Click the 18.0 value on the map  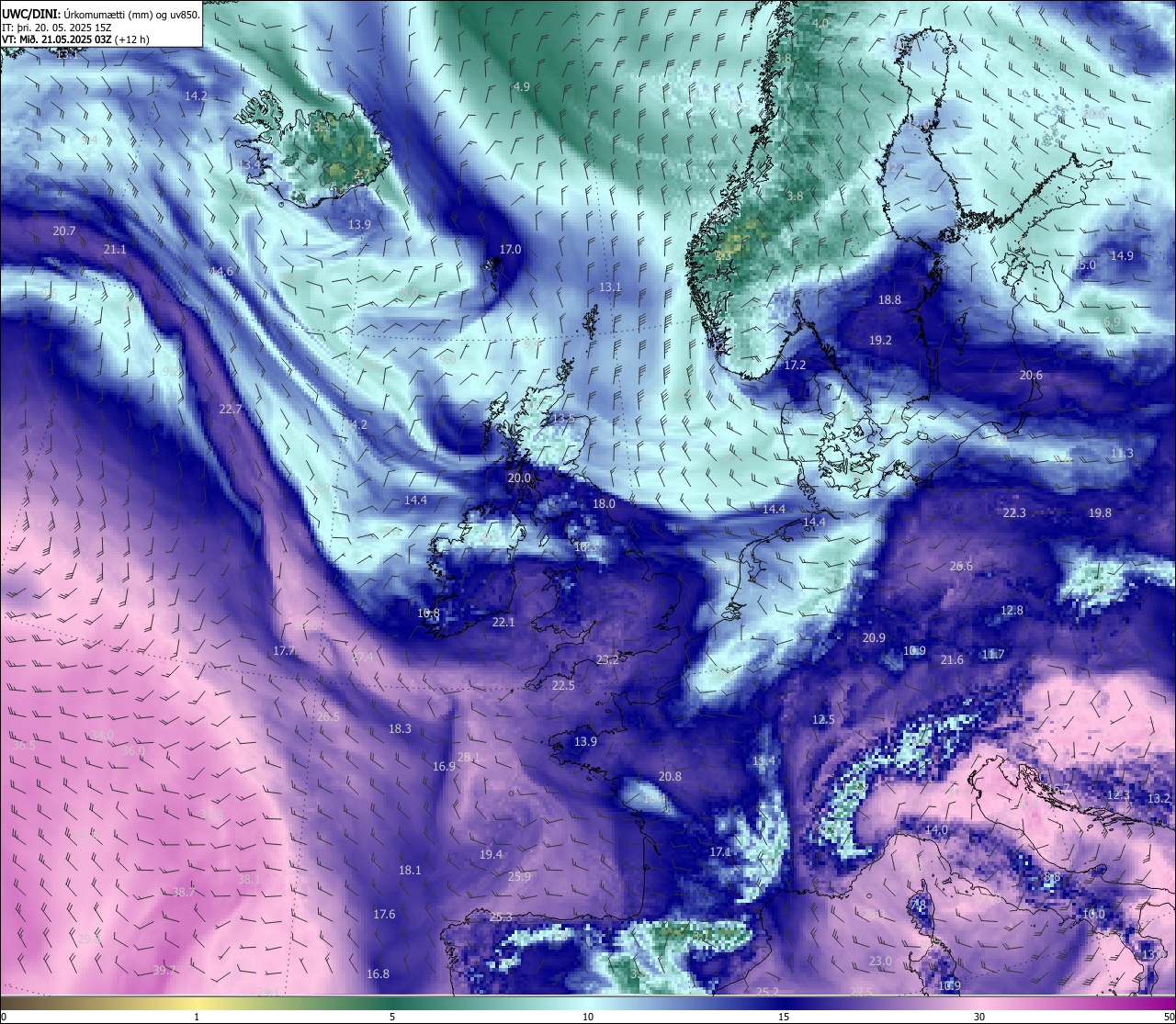tap(604, 504)
